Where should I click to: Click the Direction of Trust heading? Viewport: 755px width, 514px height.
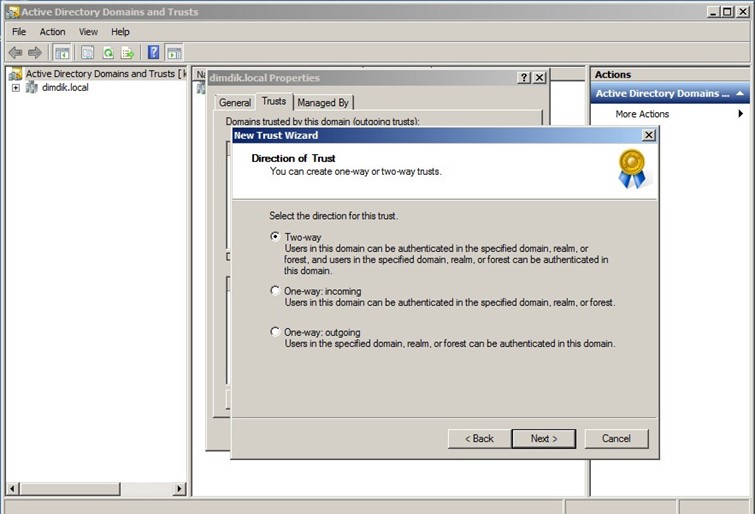(x=293, y=158)
